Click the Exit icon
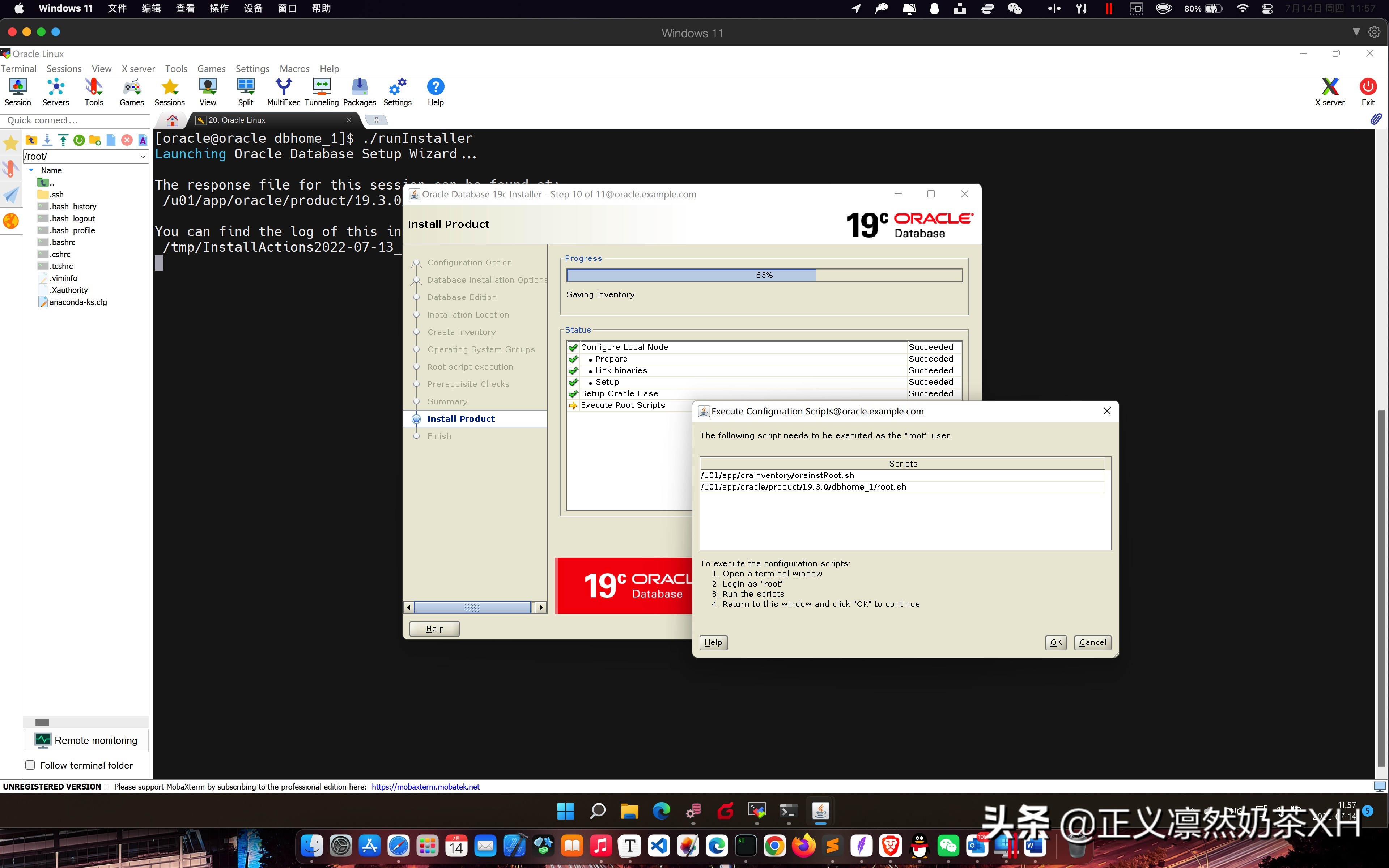Screen dimensions: 1389x868 click(x=1368, y=91)
